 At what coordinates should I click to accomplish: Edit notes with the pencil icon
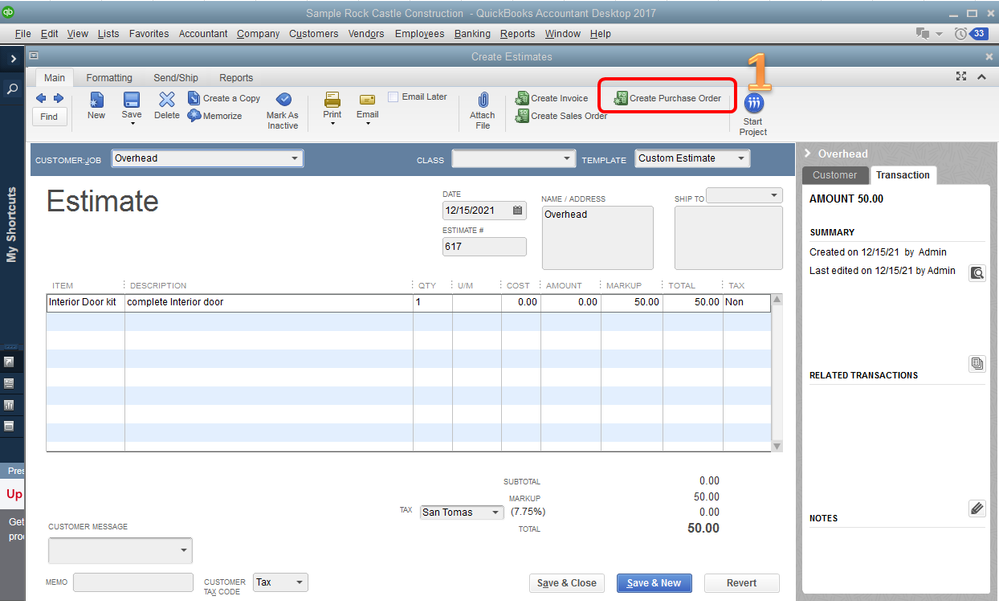[x=977, y=508]
